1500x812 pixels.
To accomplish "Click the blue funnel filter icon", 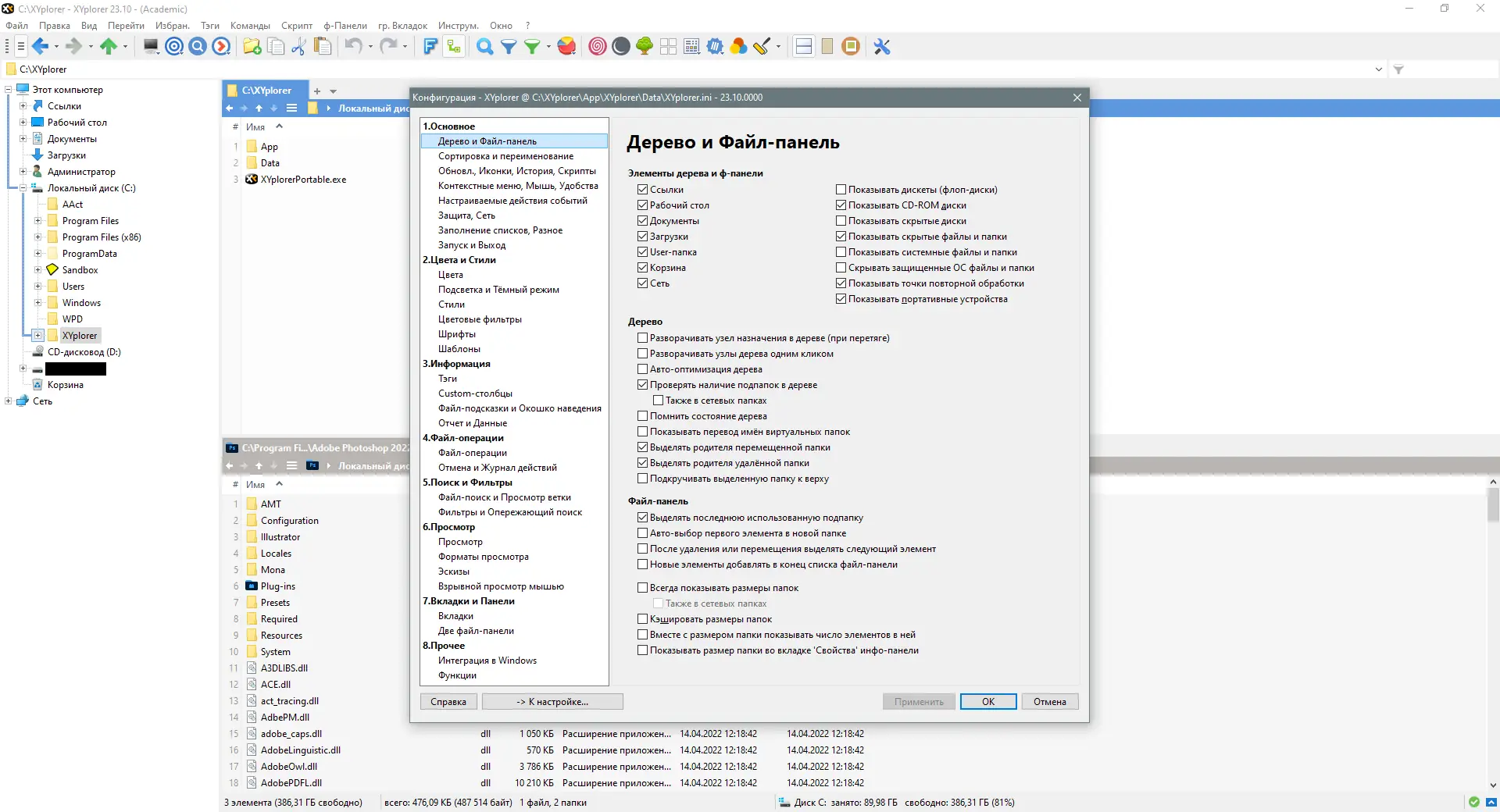I will point(509,47).
